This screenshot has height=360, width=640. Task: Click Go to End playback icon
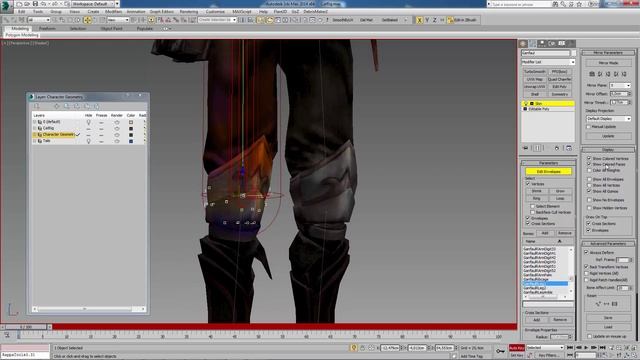pos(602,348)
